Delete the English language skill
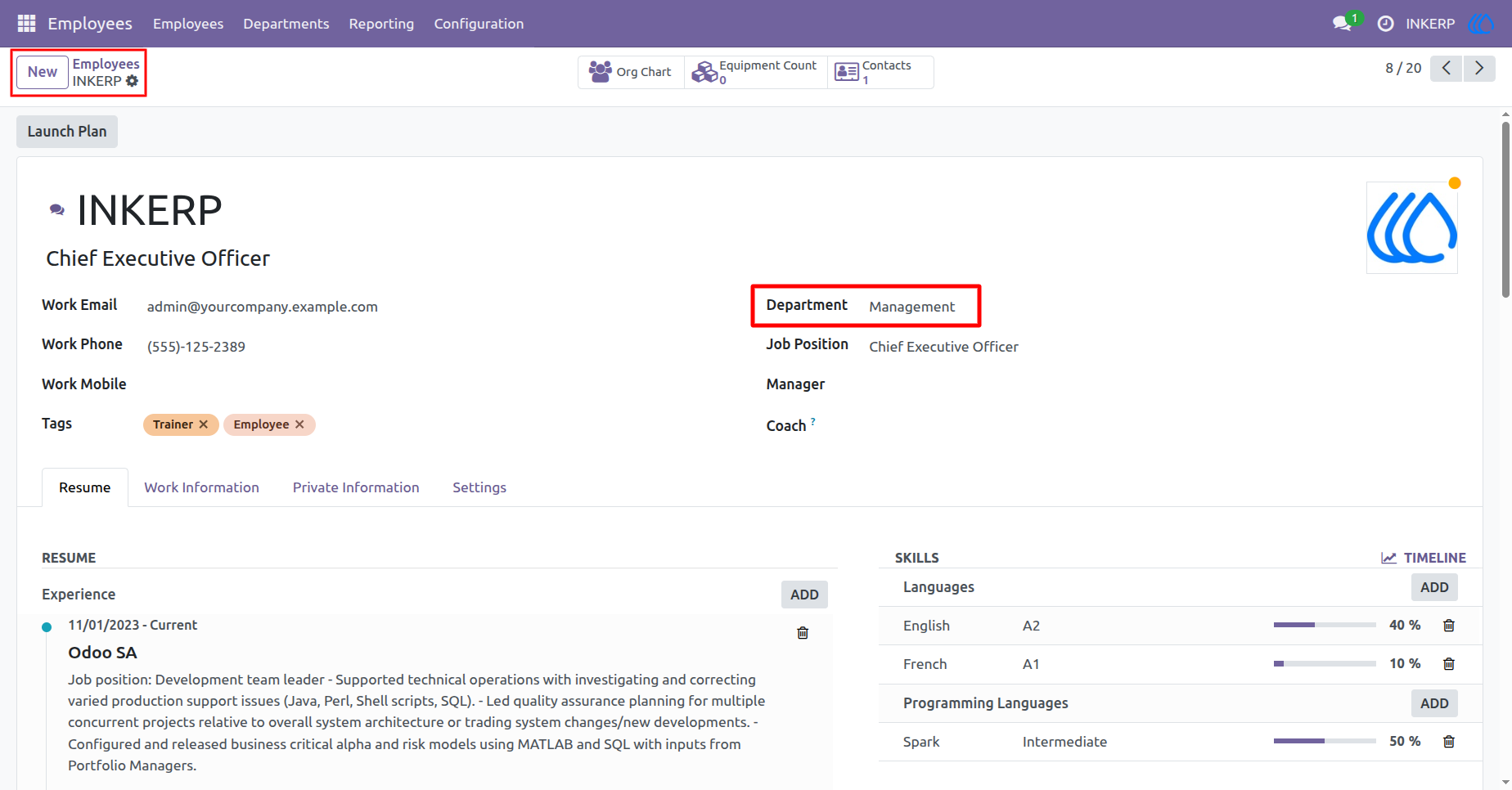The image size is (1512, 790). pyautogui.click(x=1449, y=626)
